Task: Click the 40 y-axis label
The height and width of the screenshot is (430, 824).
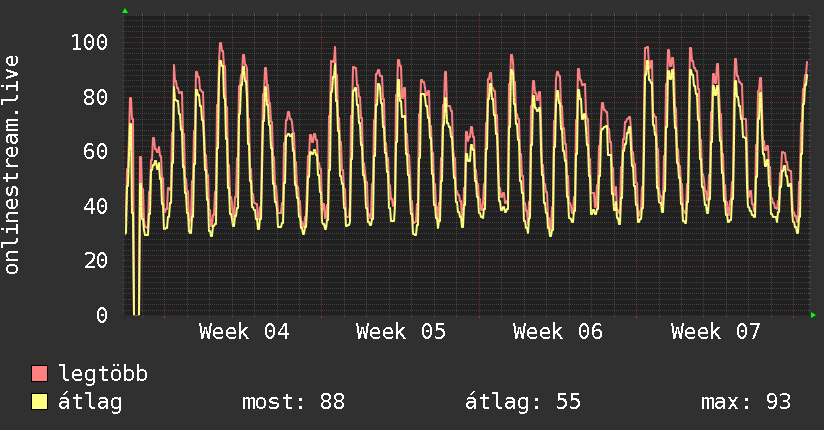Action: point(96,206)
